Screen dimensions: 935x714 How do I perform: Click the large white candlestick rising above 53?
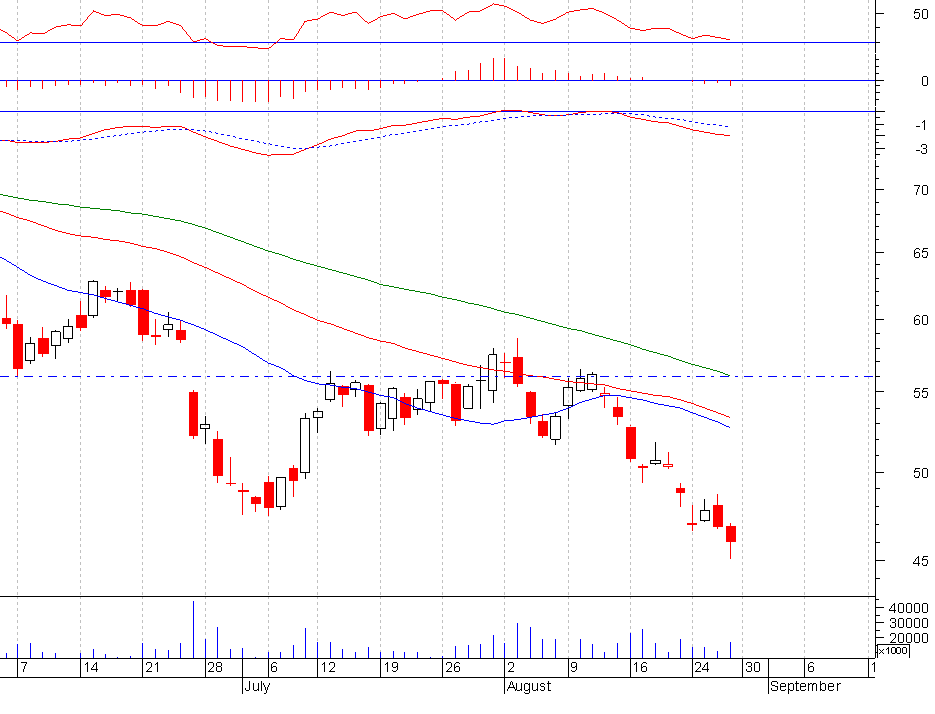(305, 446)
